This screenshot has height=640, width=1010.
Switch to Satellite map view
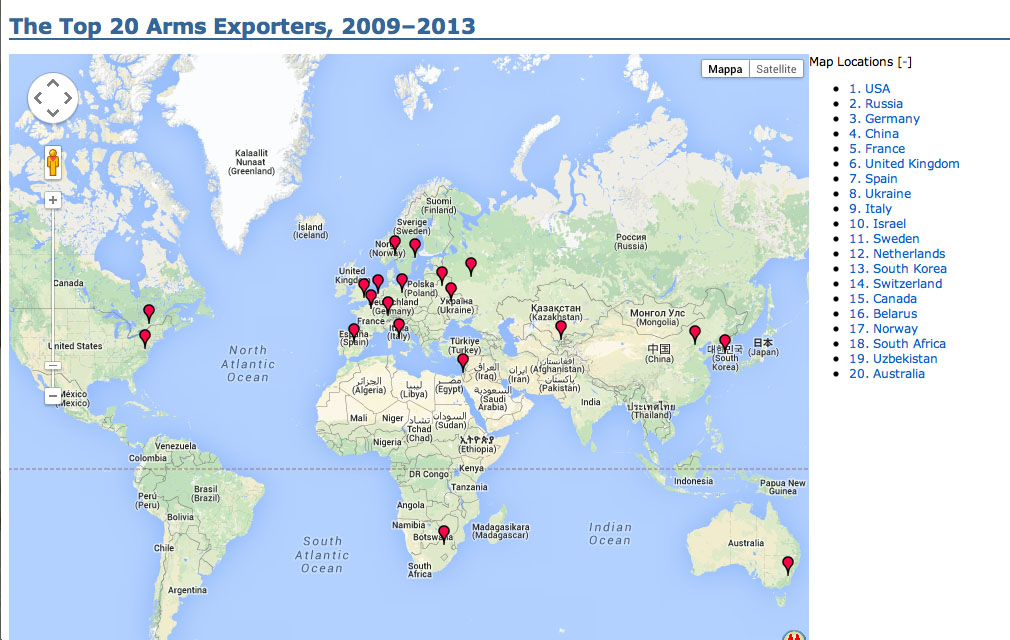coord(776,69)
